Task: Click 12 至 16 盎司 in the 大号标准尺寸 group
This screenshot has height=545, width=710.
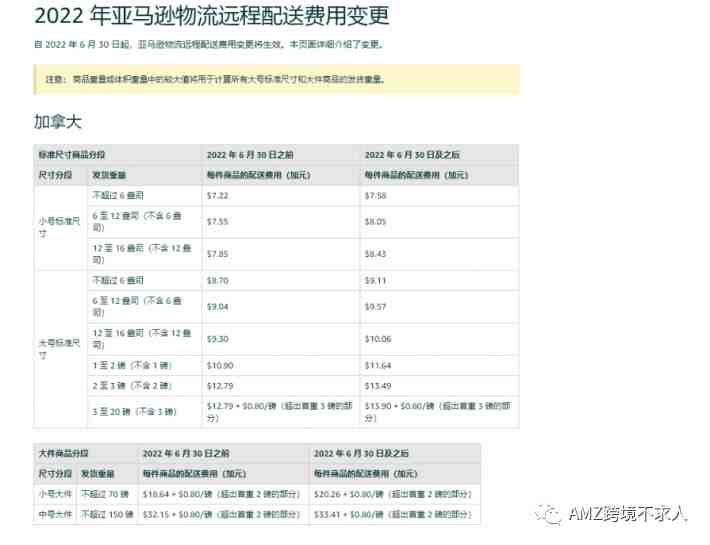Action: pyautogui.click(x=142, y=339)
